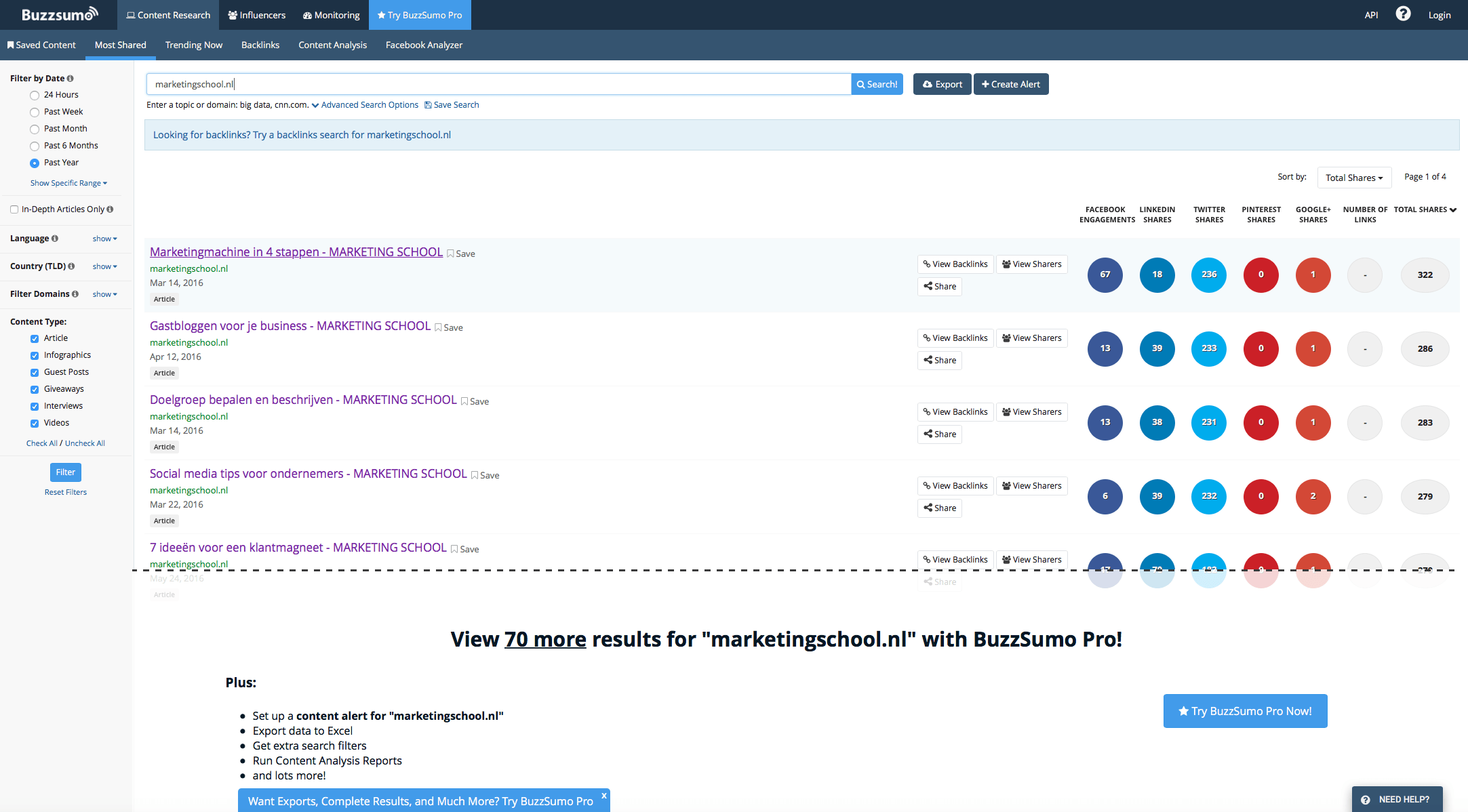Screen dimensions: 1468x812
Task: Uncheck the Videos content type
Action: point(35,423)
